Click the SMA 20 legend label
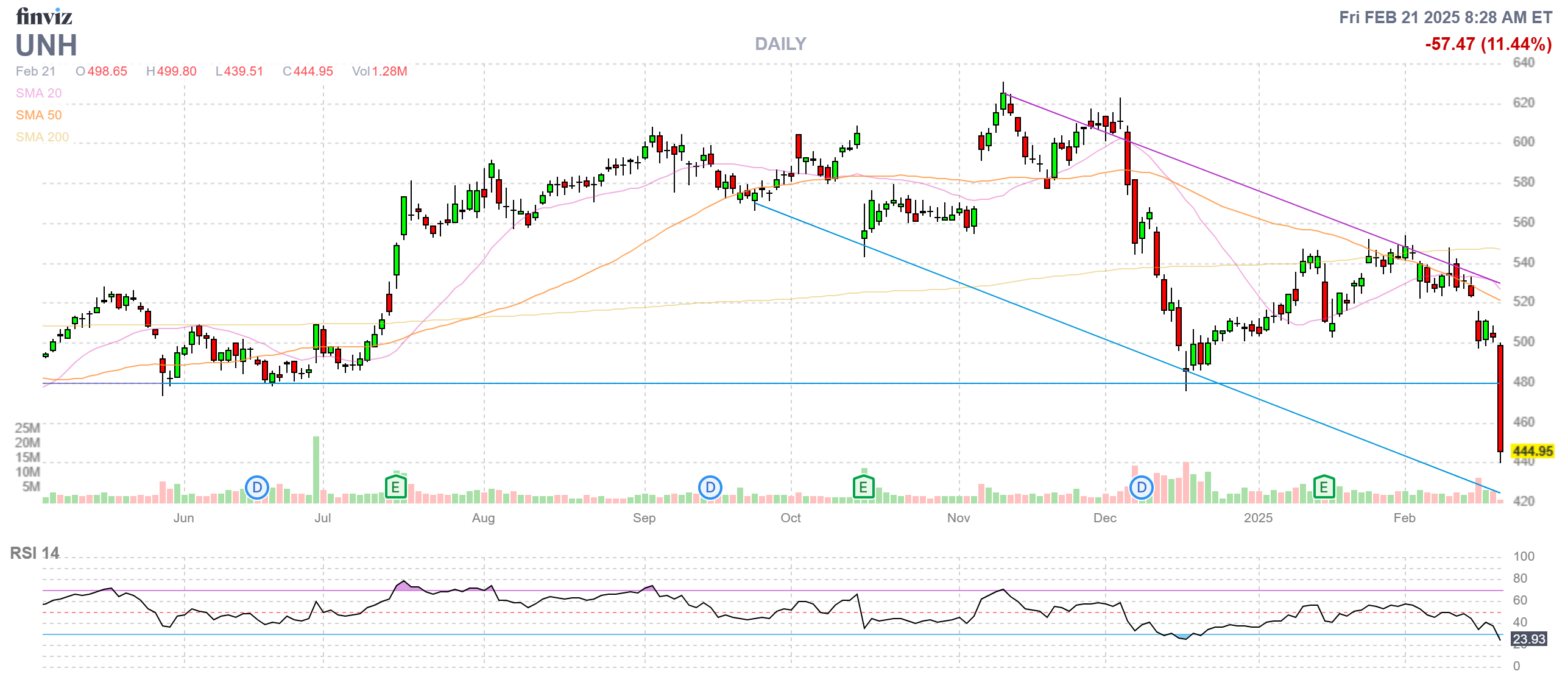Viewport: 1568px width, 685px height. [38, 93]
